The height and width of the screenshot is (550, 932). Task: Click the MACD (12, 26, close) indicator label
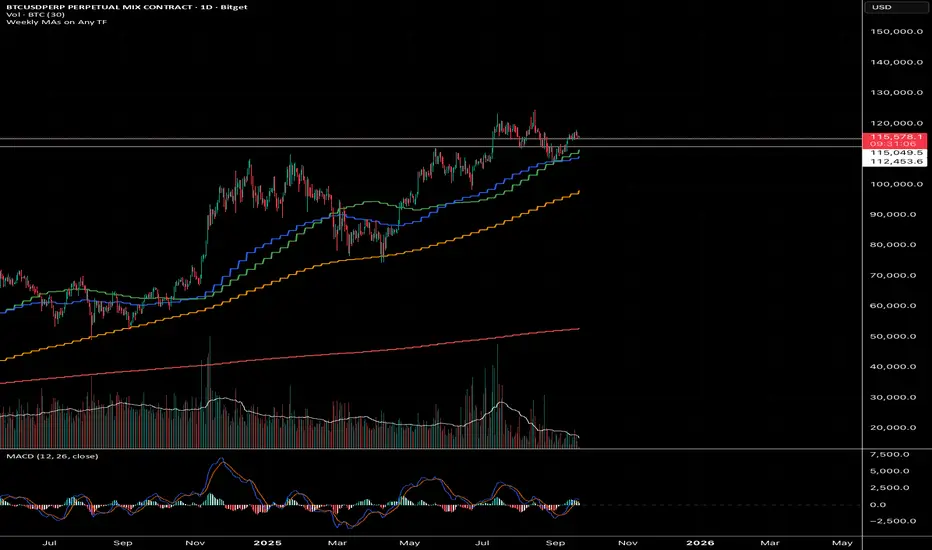[x=52, y=456]
